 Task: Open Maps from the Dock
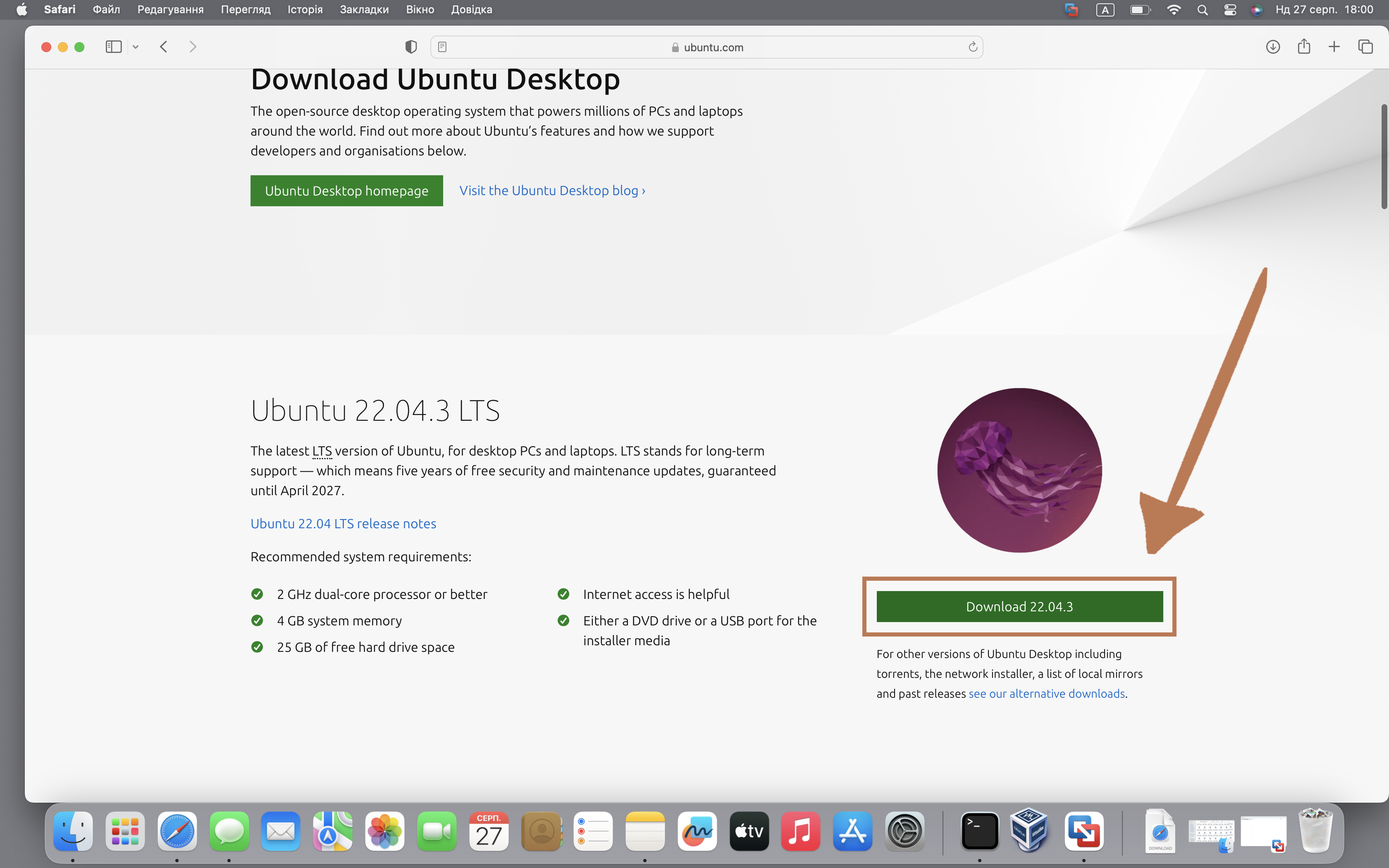[x=333, y=831]
